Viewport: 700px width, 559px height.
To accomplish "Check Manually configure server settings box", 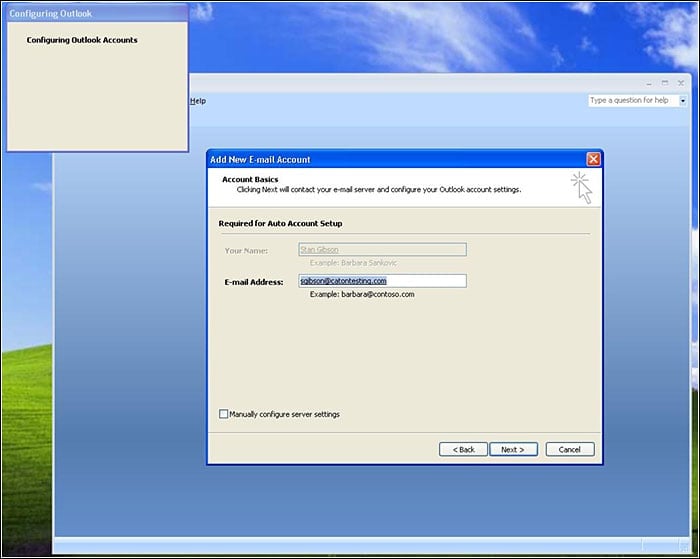I will tap(224, 414).
